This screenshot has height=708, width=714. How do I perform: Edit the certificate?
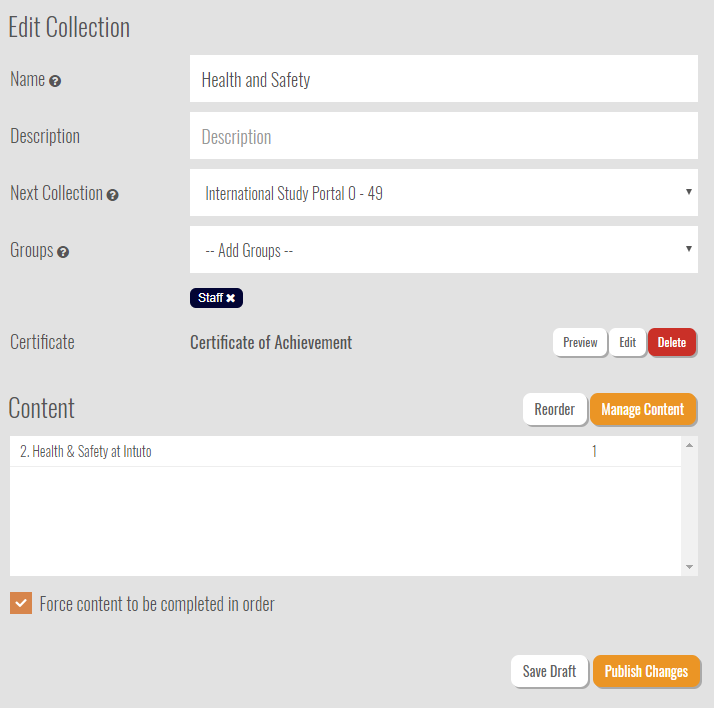click(627, 342)
